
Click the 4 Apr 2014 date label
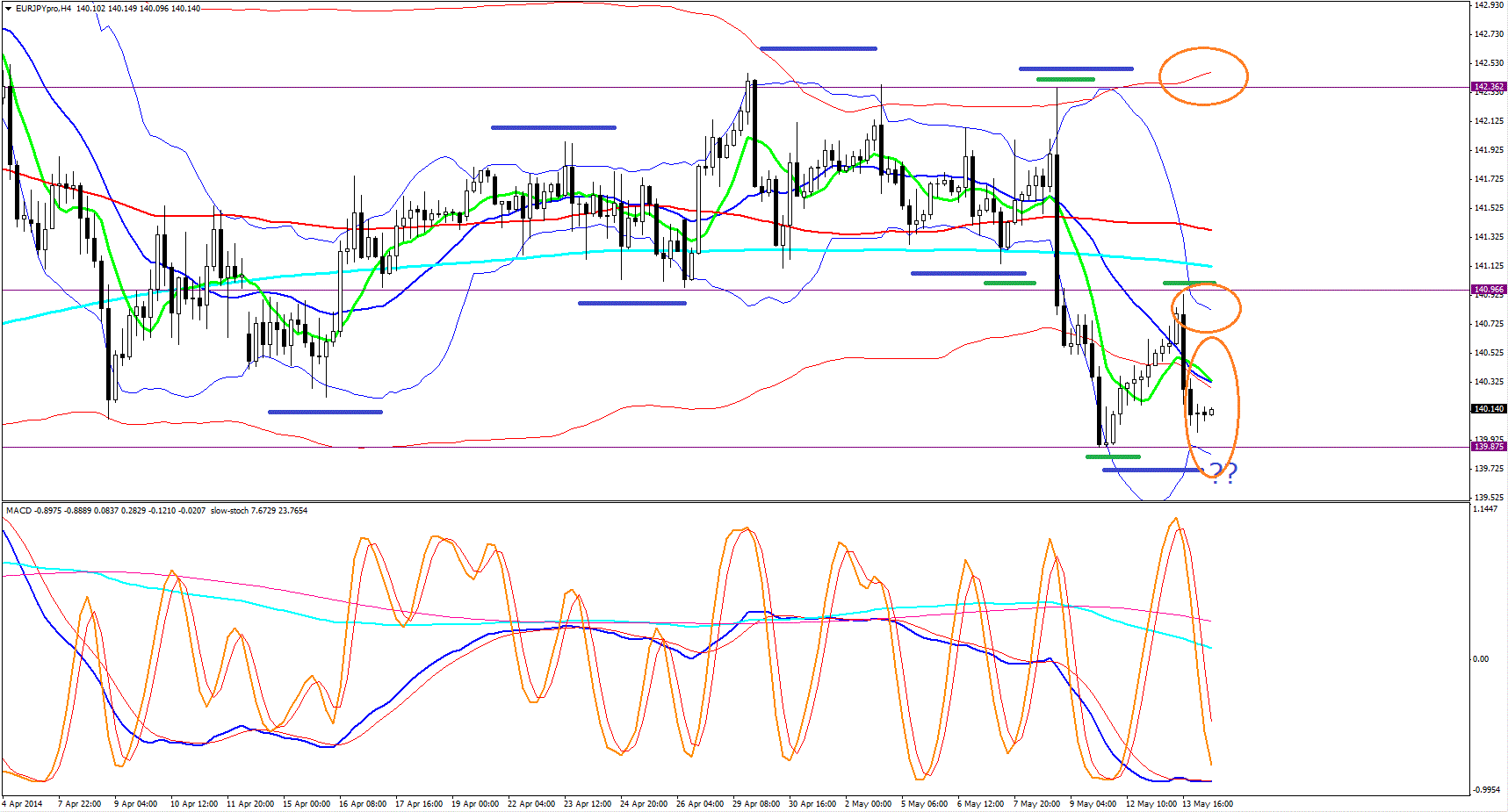click(x=23, y=803)
